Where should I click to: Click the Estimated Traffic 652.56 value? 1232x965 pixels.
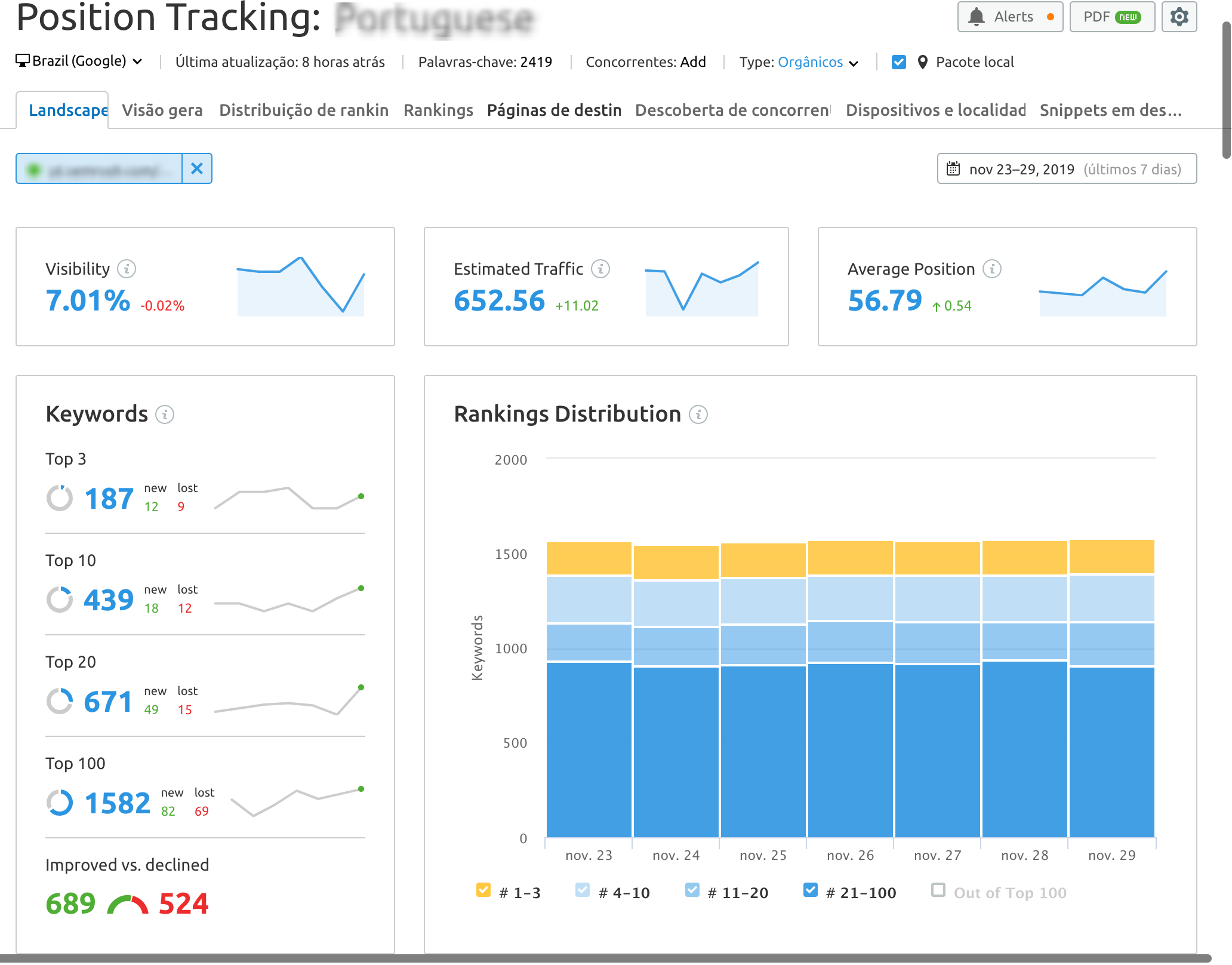(x=500, y=300)
